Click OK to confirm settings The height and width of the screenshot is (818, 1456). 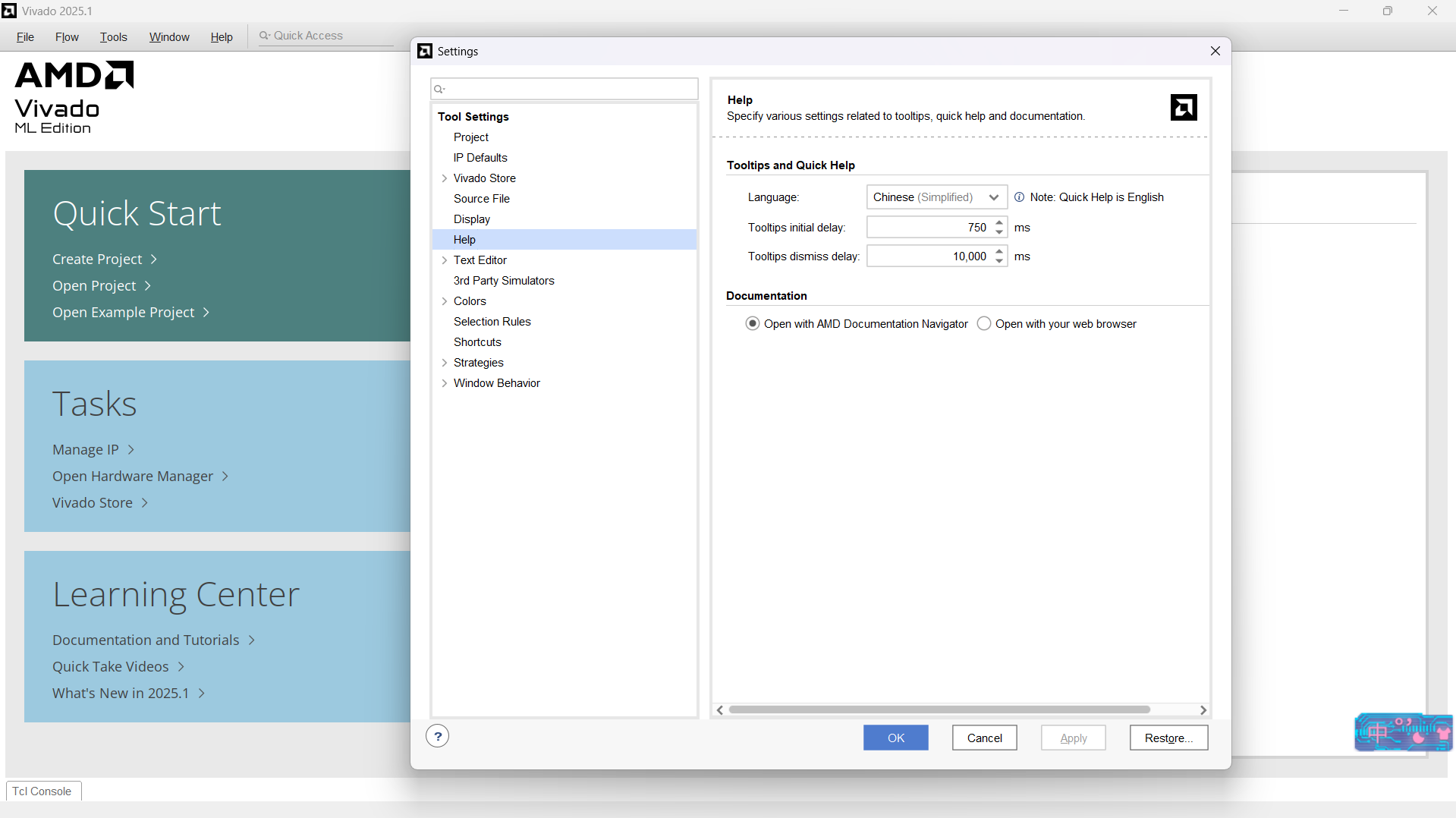895,738
